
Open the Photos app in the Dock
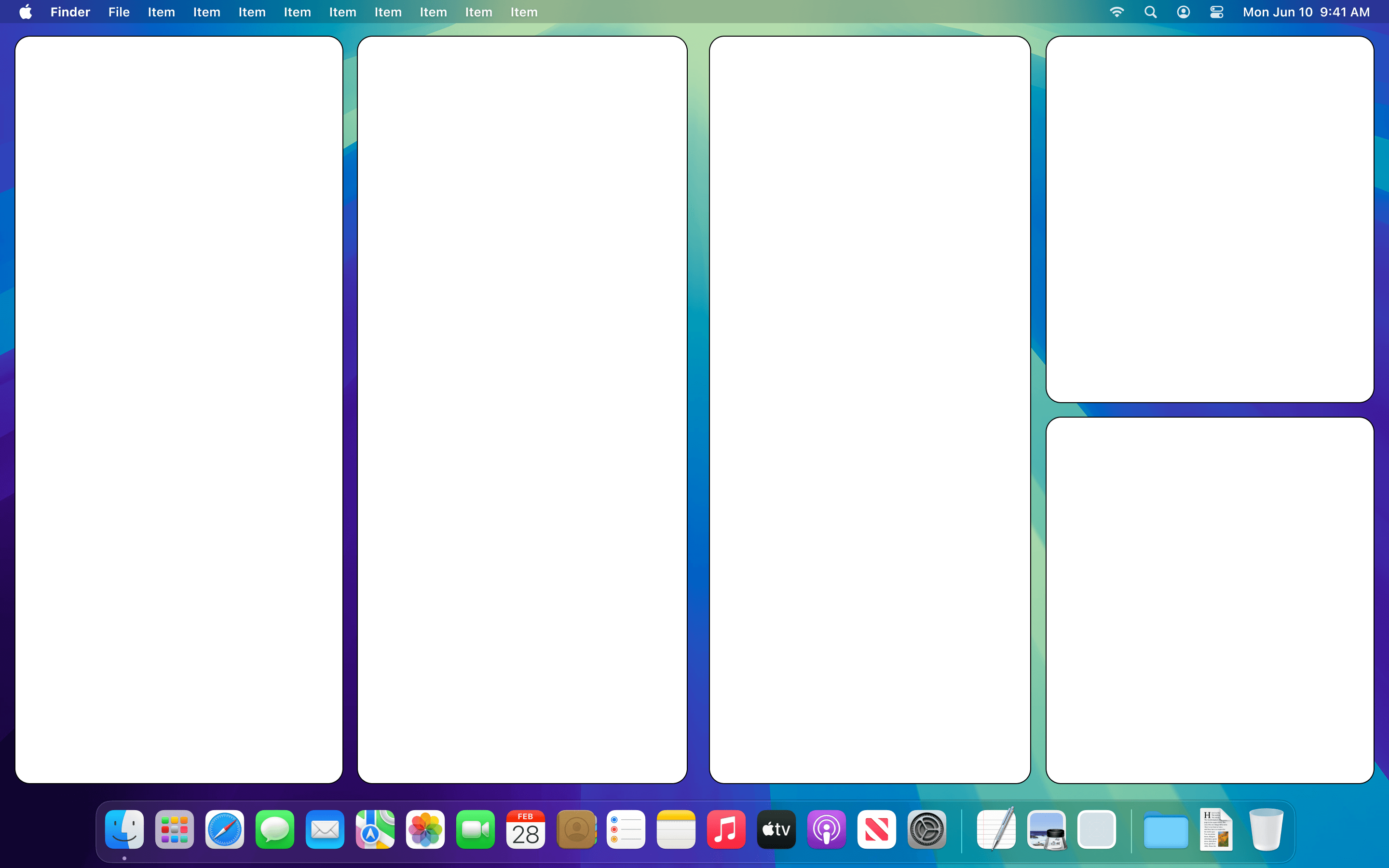[x=425, y=829]
